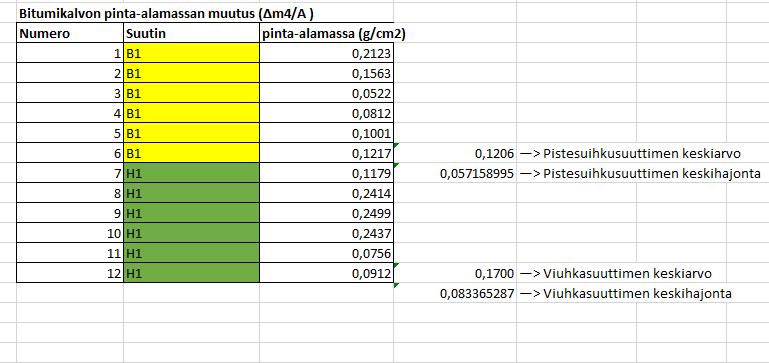Select the cell with value 0,0522

click(327, 93)
